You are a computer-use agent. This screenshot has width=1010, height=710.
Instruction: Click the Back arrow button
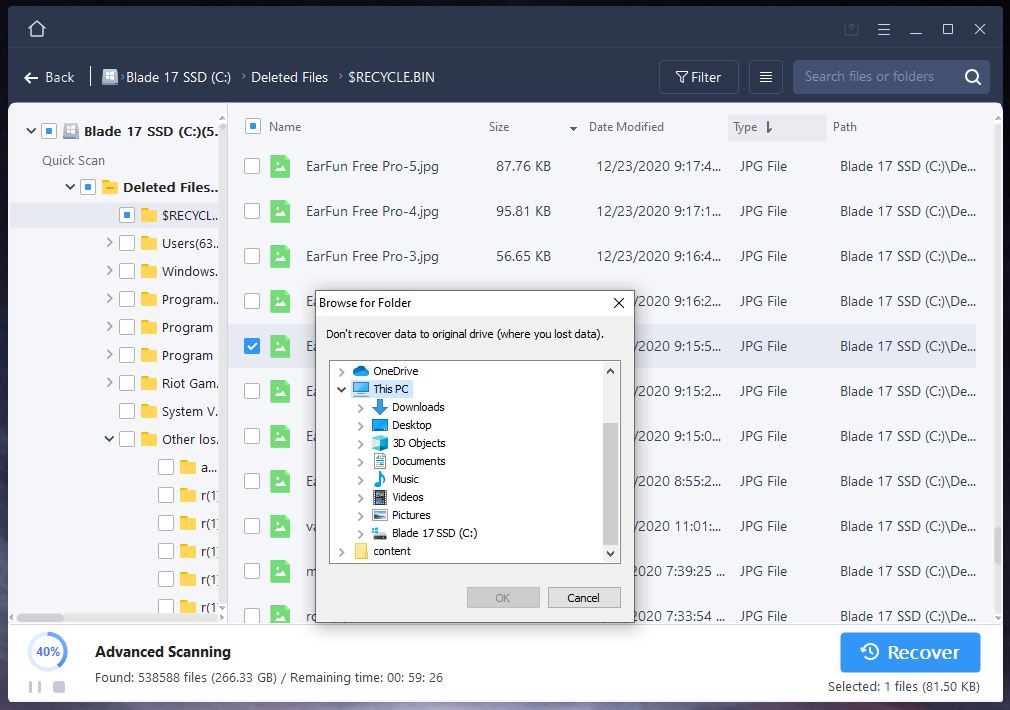tap(49, 77)
